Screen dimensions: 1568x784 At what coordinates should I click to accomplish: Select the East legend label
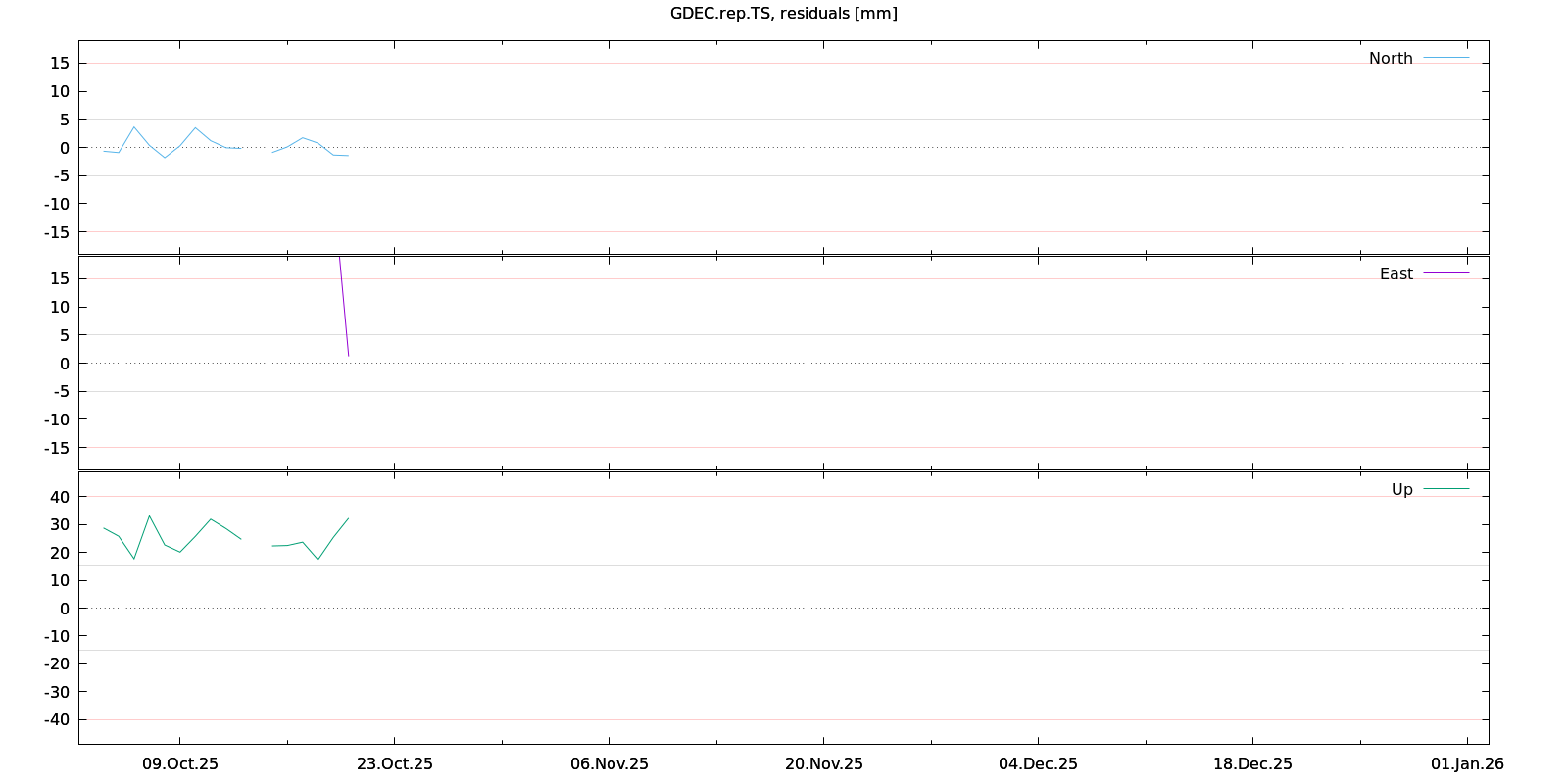[1396, 274]
